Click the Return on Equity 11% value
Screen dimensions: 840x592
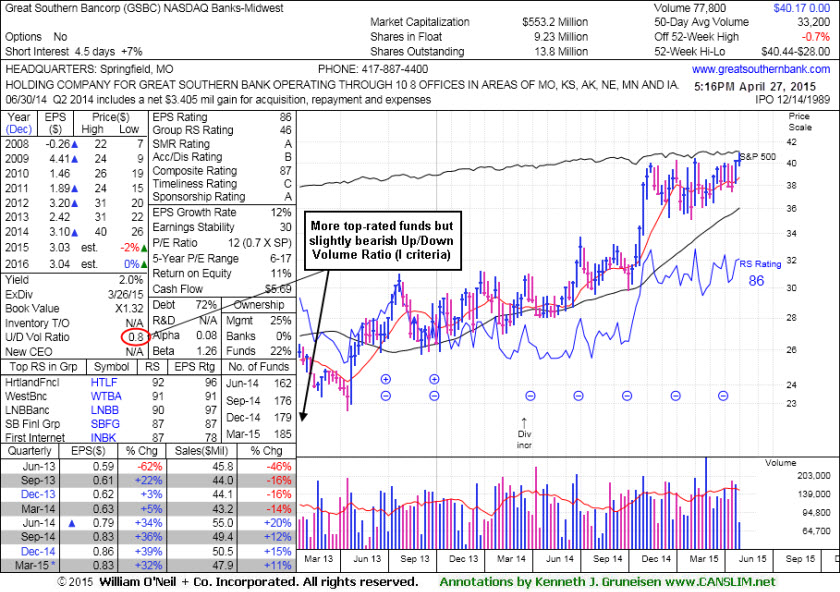[283, 273]
